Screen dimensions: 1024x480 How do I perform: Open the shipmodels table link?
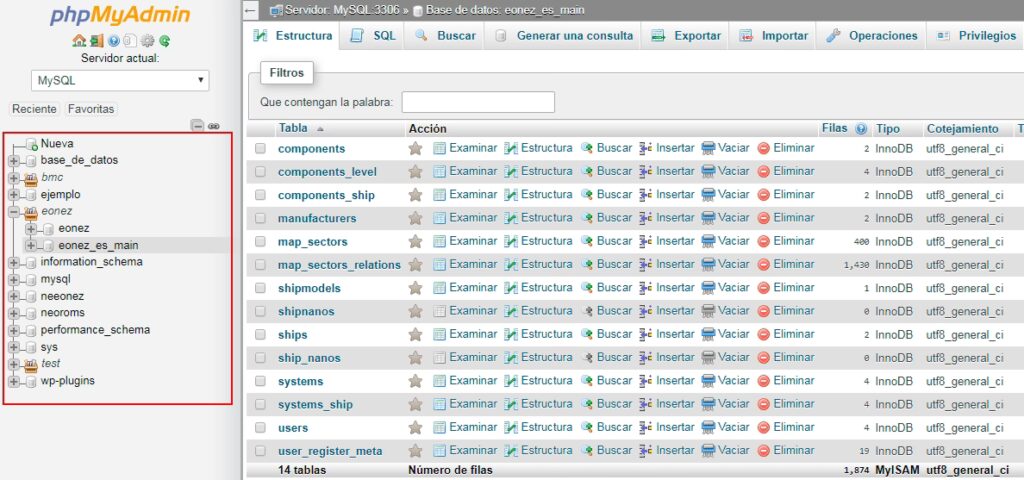(309, 288)
